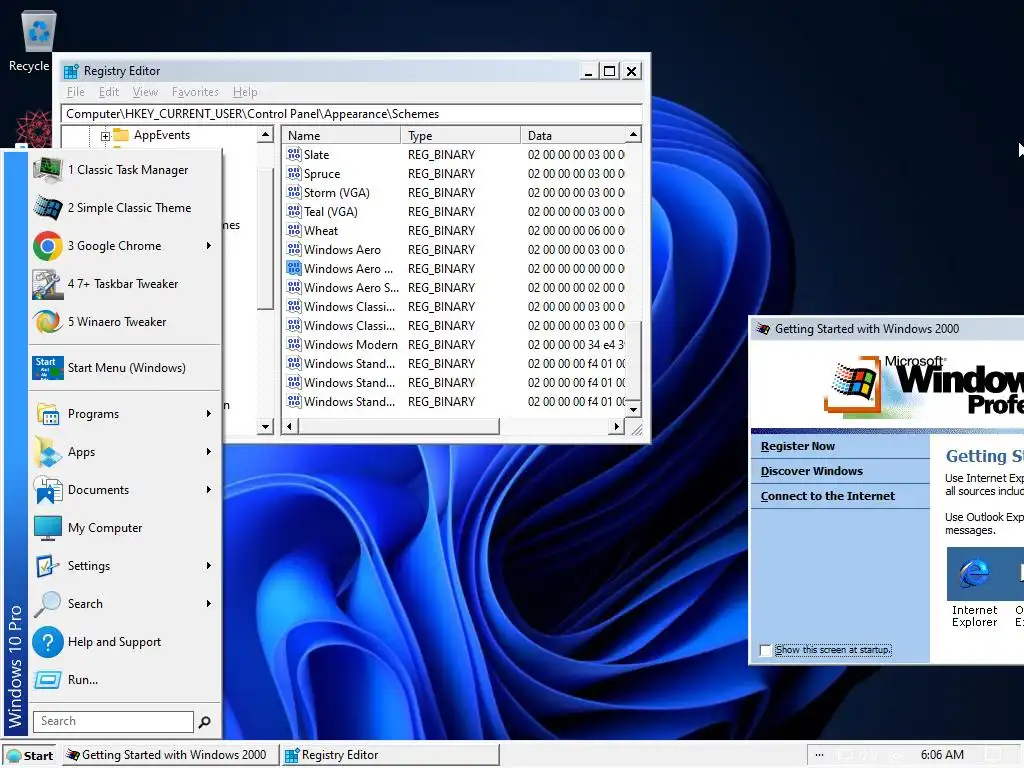Expand the Programs submenu arrow

pyautogui.click(x=209, y=414)
